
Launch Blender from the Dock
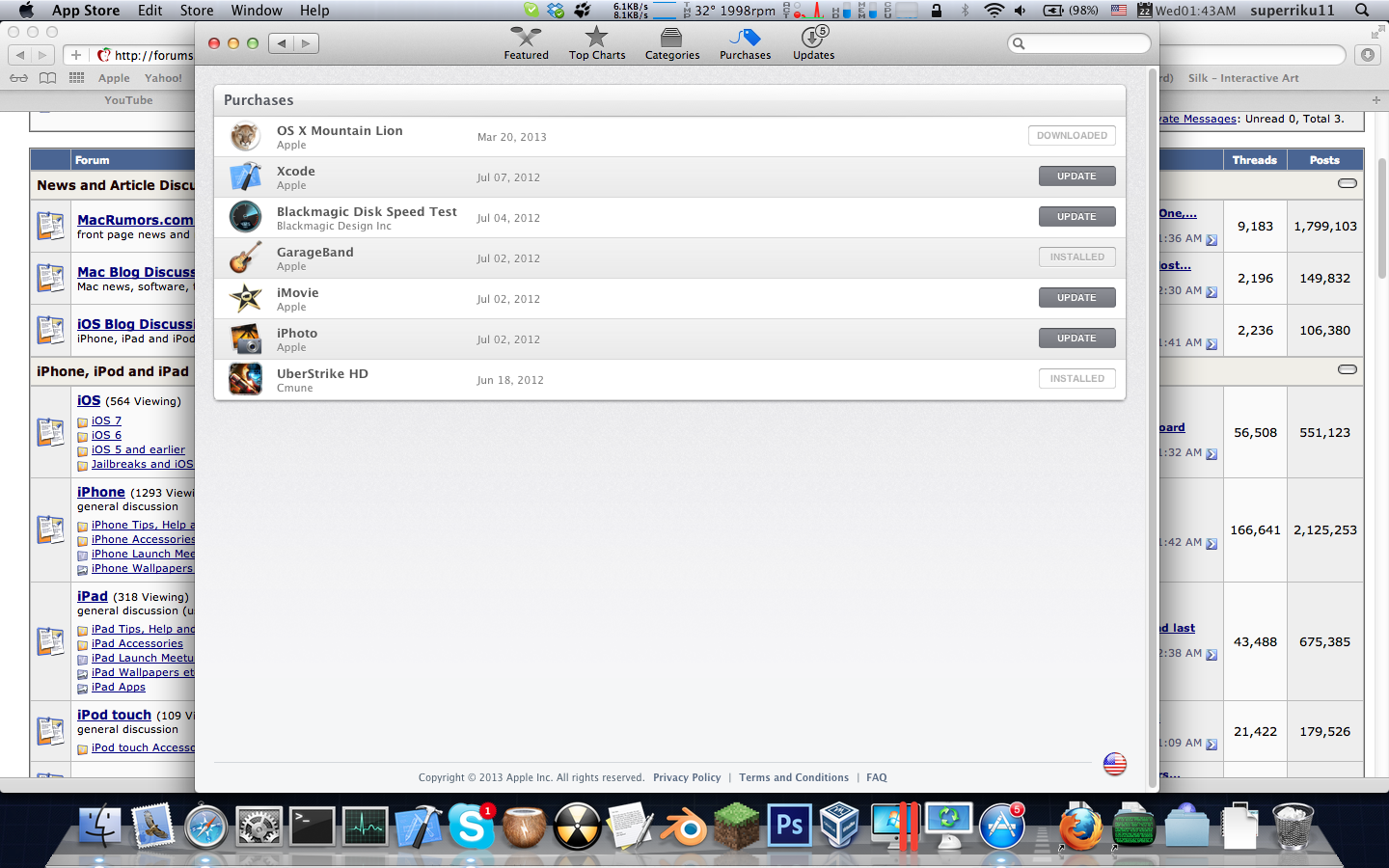(x=684, y=827)
